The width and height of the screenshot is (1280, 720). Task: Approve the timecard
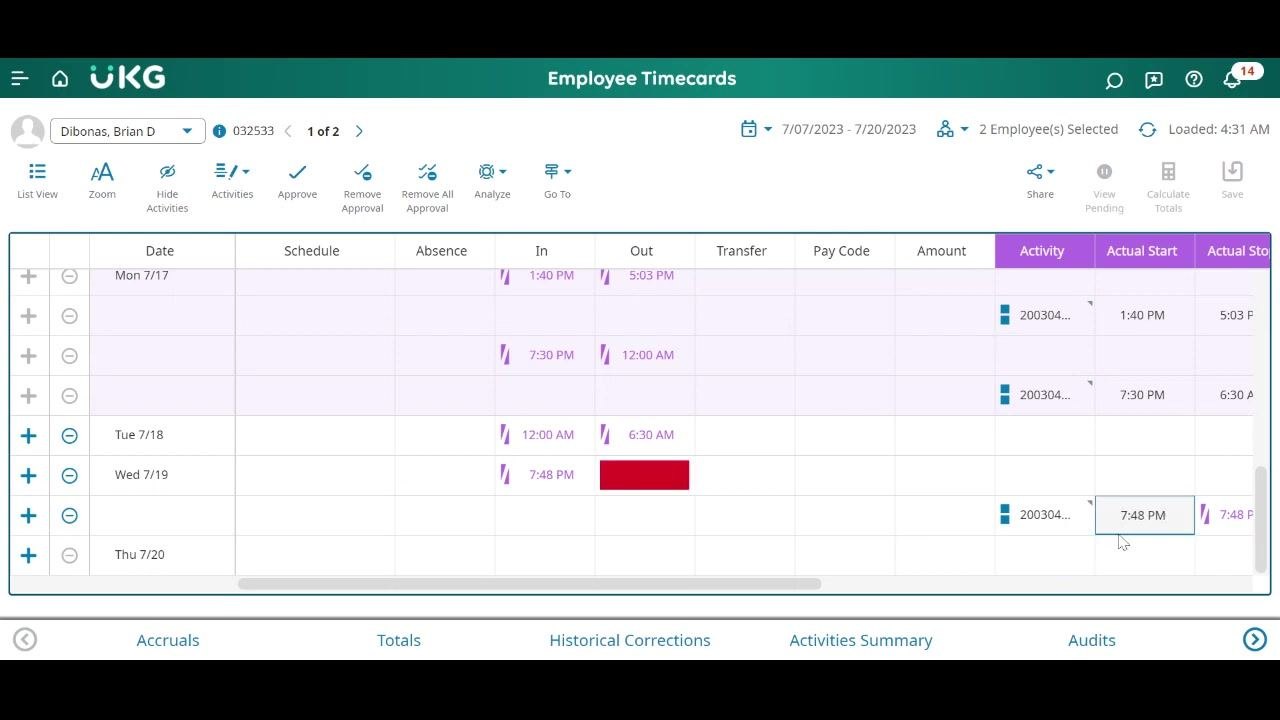(297, 181)
